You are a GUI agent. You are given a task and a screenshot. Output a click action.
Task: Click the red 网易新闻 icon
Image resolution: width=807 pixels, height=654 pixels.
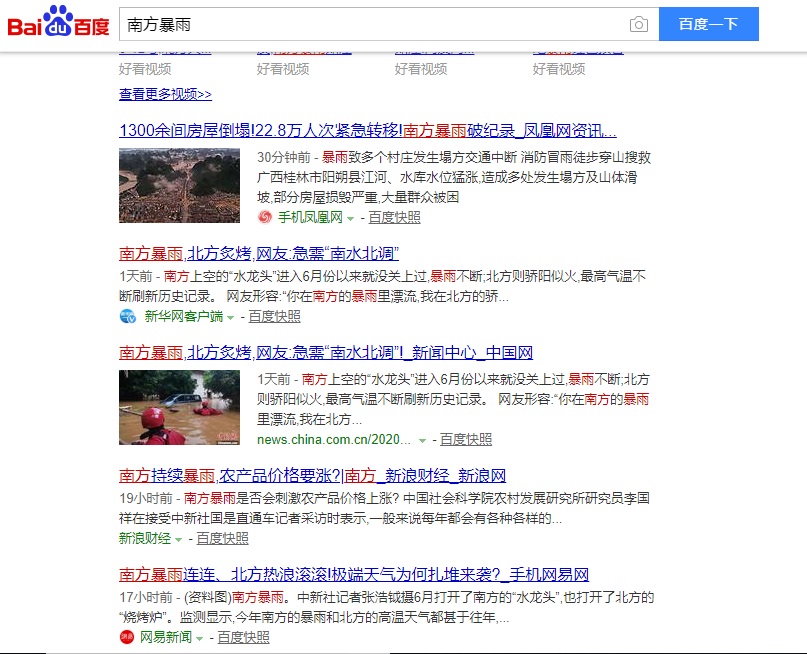pyautogui.click(x=126, y=636)
